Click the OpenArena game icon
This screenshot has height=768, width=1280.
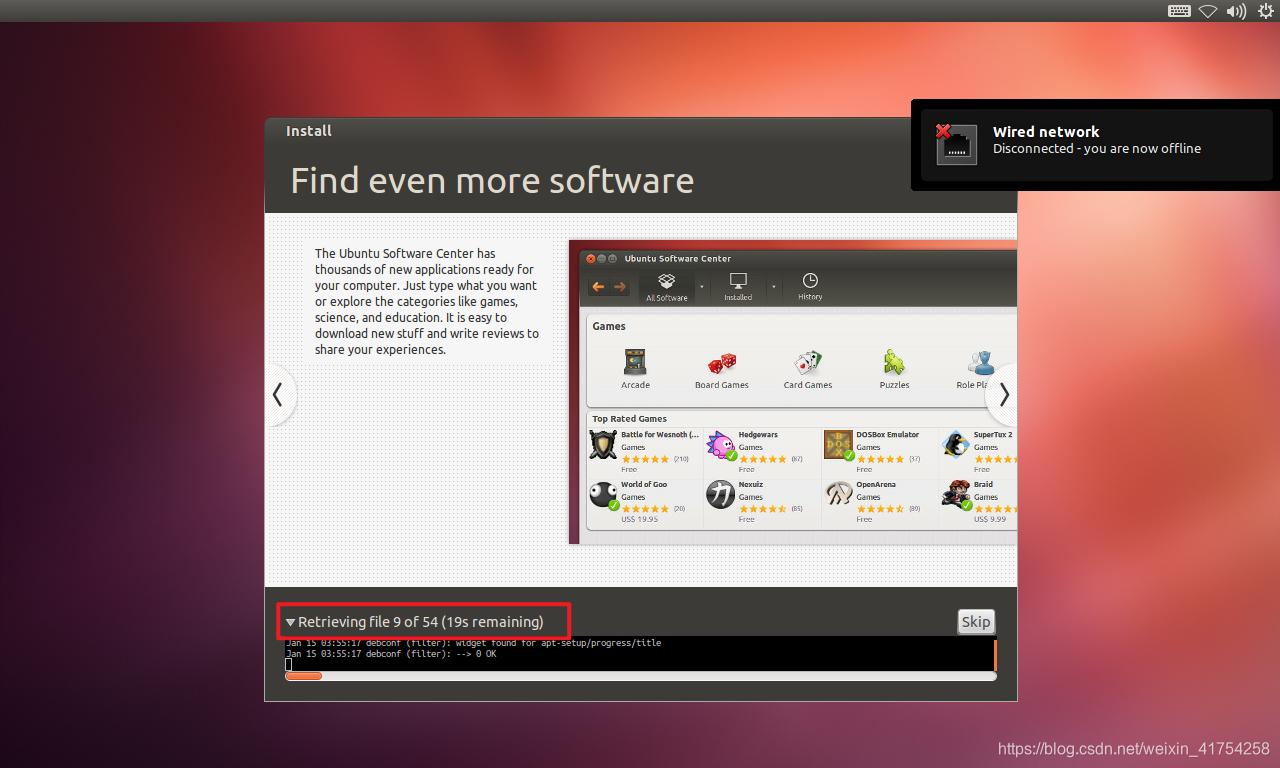(838, 494)
